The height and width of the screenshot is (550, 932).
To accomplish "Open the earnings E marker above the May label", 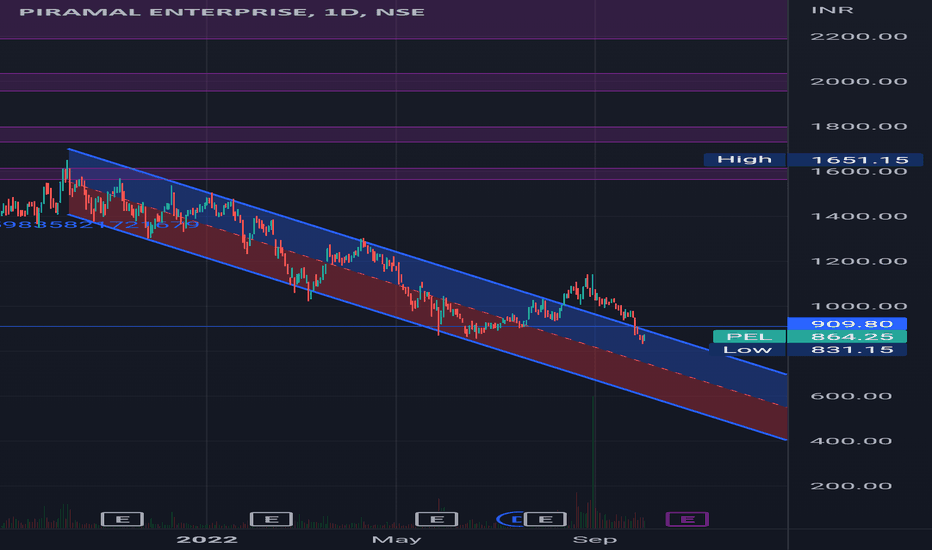I will 436,519.
